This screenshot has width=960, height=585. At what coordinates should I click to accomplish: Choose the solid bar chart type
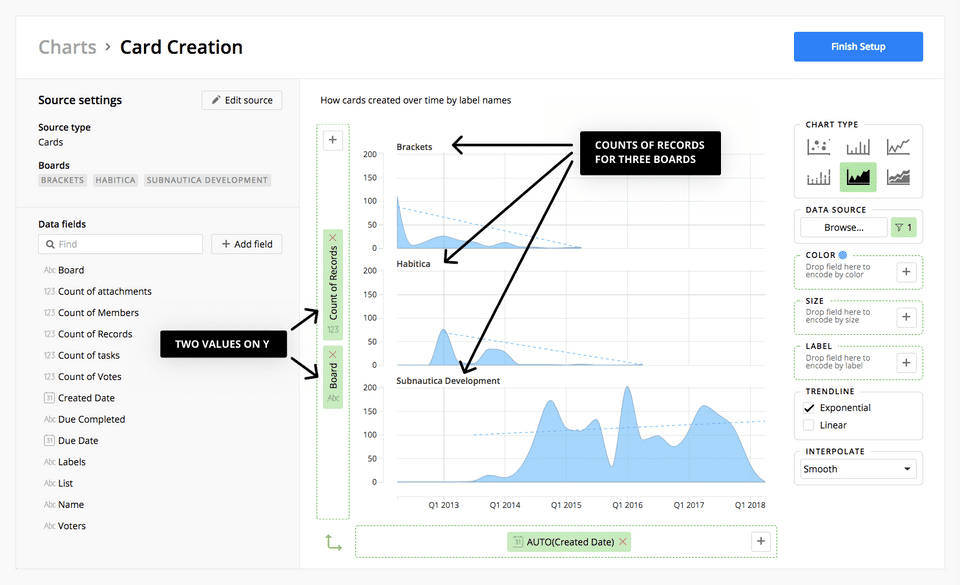858,147
